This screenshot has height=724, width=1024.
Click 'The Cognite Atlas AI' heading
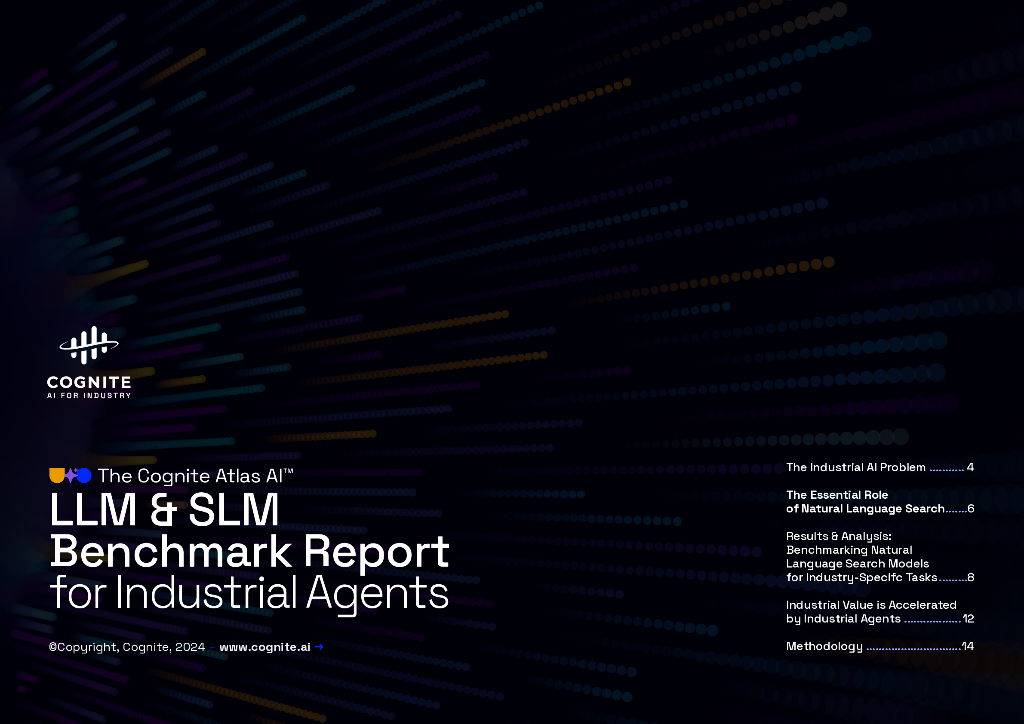(195, 476)
